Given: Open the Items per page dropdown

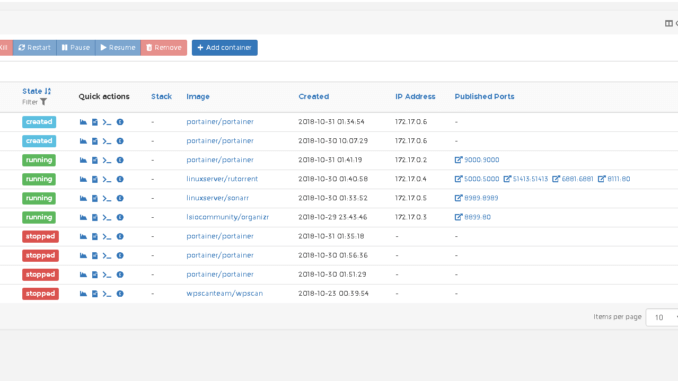Looking at the screenshot, I should 662,317.
